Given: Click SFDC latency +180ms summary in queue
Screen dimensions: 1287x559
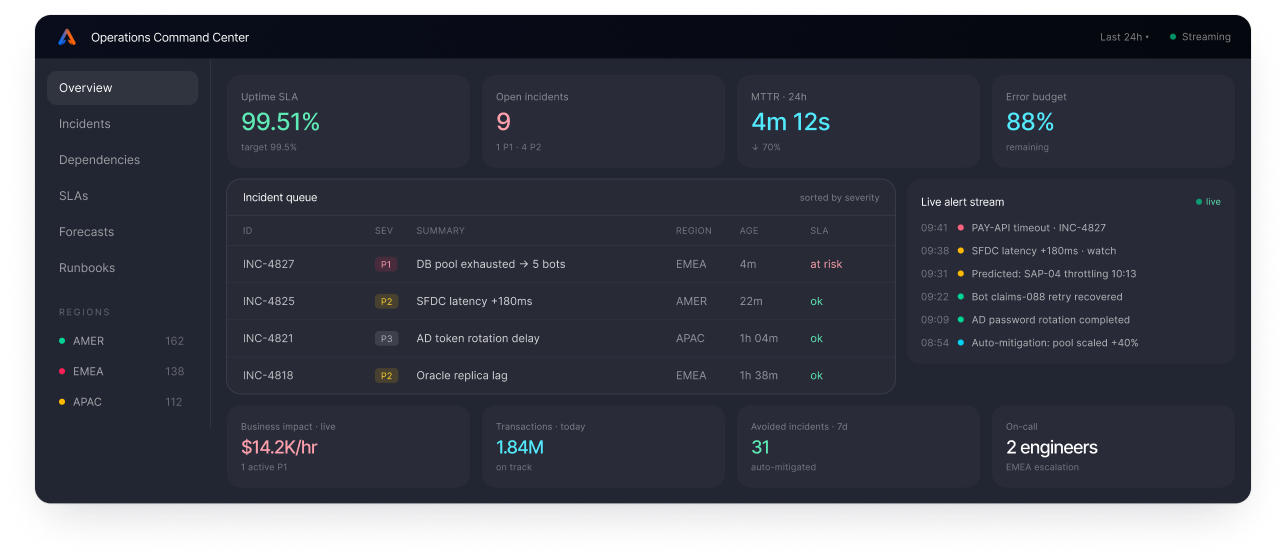Looking at the screenshot, I should (x=474, y=301).
